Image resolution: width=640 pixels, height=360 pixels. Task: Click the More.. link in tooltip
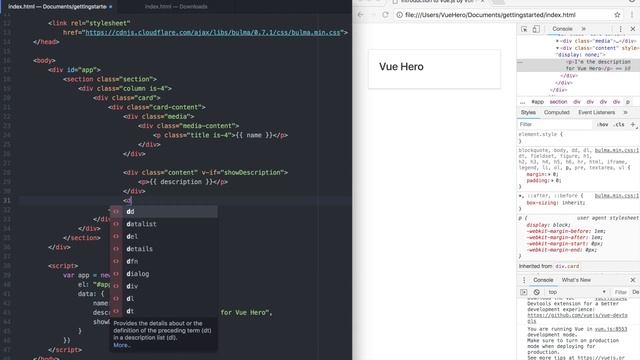pos(122,345)
